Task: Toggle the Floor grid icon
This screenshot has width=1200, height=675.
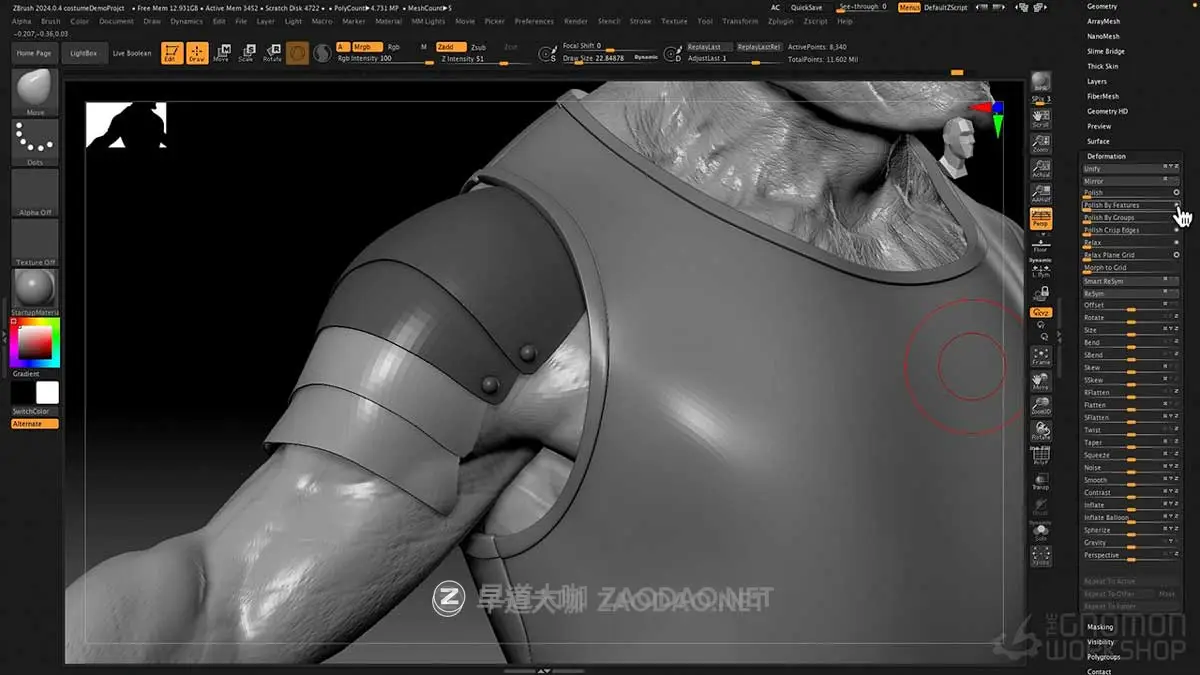Action: (1040, 247)
